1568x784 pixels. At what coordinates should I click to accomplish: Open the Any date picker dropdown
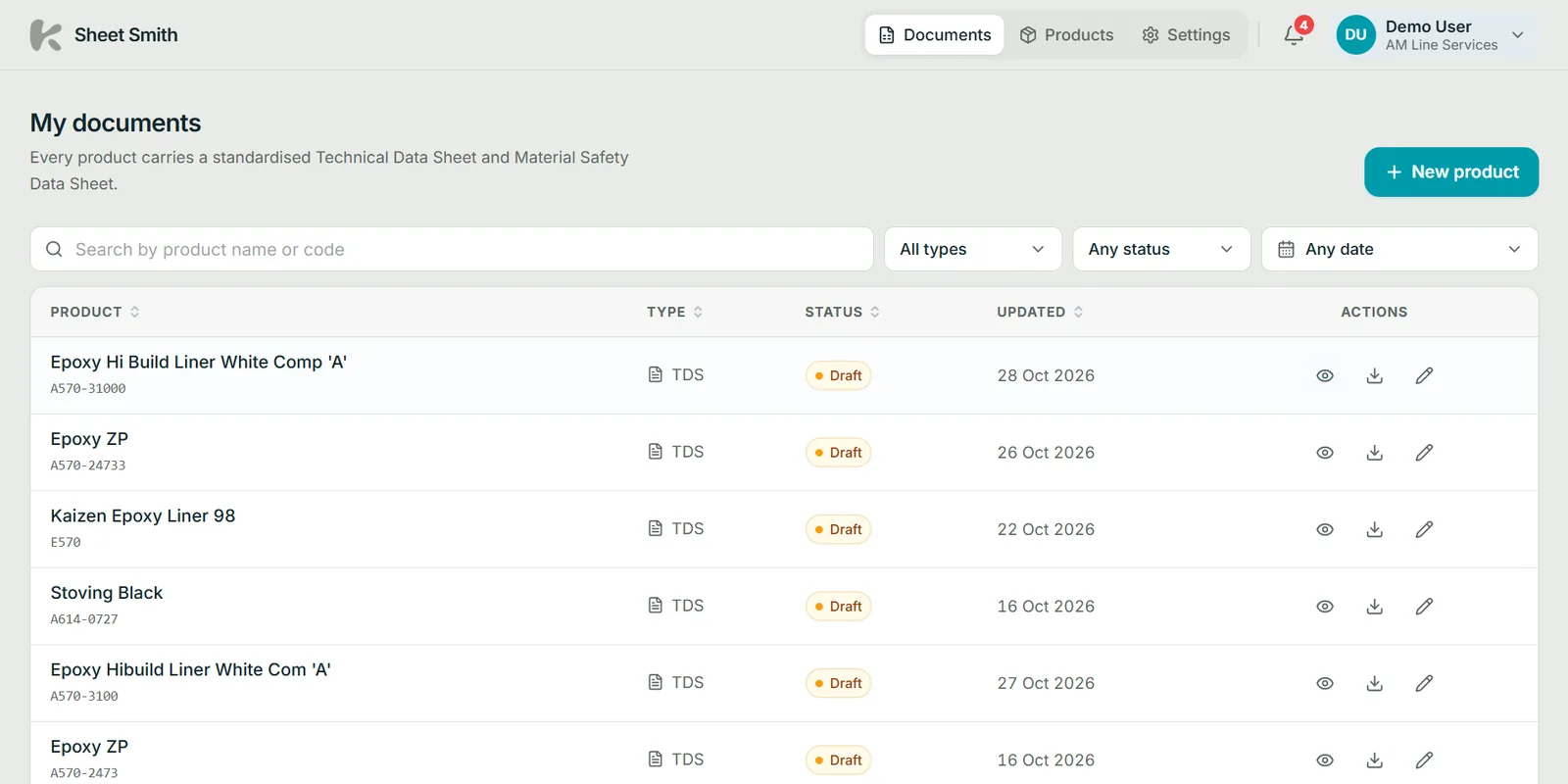[x=1399, y=249]
